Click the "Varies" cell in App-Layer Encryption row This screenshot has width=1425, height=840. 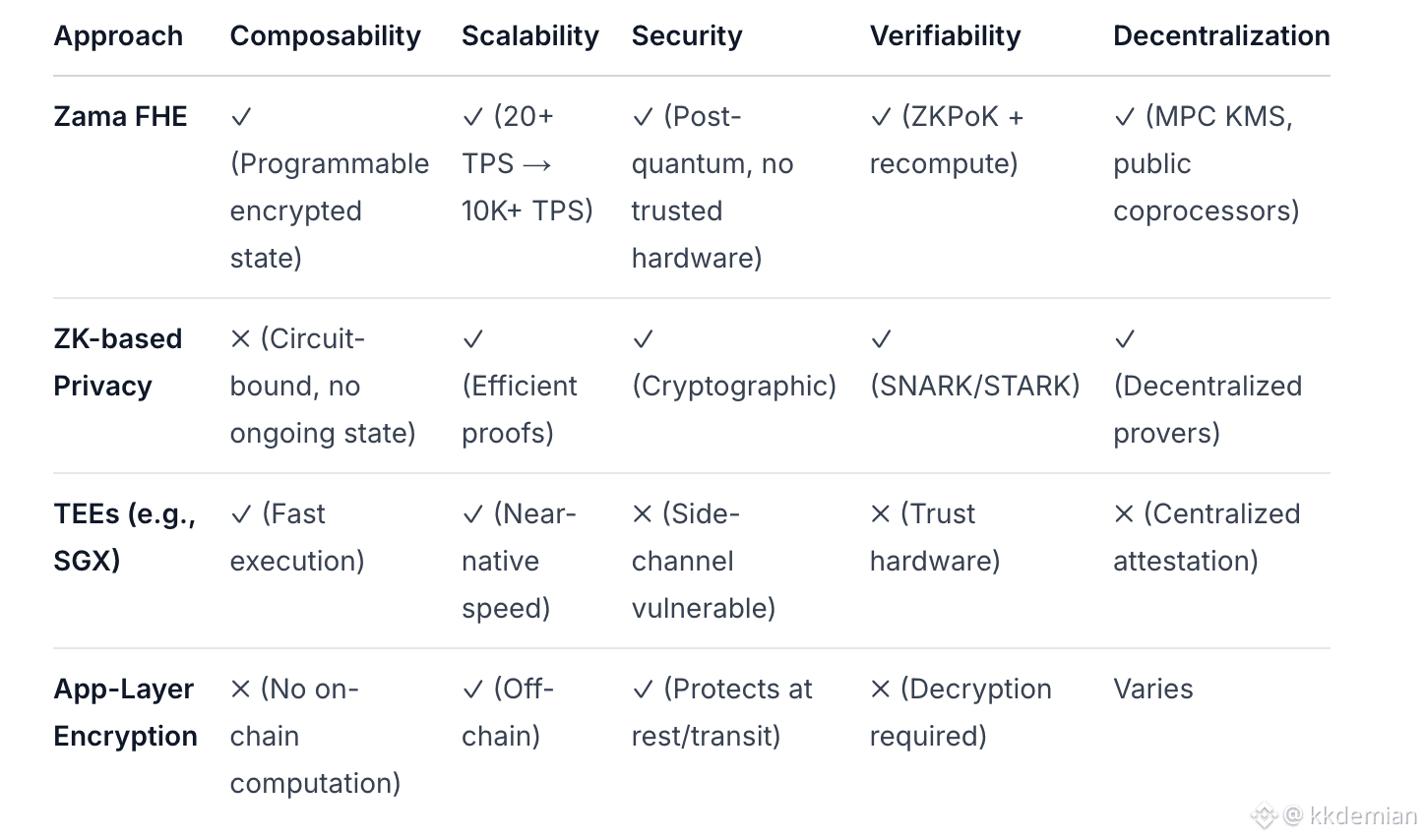pyautogui.click(x=1152, y=690)
